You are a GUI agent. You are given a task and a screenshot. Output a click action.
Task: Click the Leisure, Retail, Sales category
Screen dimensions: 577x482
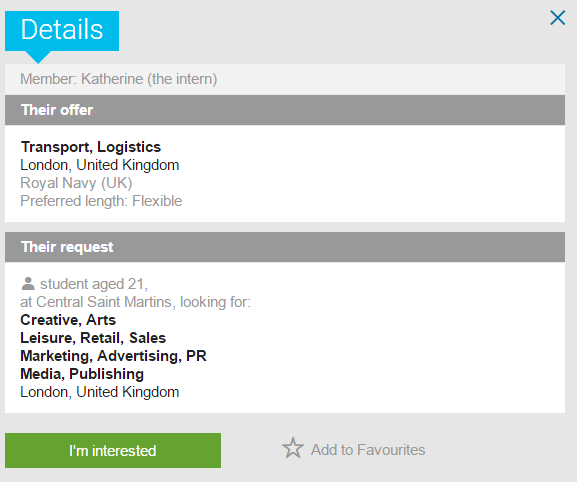[x=93, y=338]
